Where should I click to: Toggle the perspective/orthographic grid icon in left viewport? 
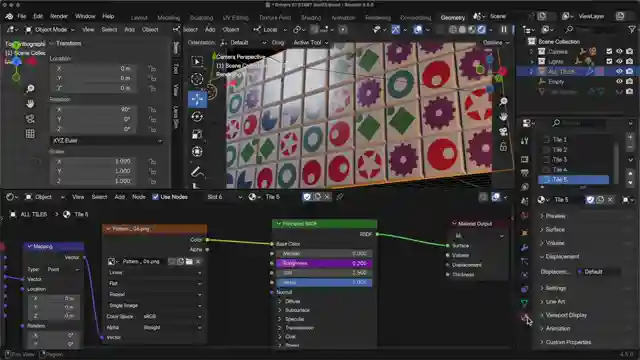(30, 133)
